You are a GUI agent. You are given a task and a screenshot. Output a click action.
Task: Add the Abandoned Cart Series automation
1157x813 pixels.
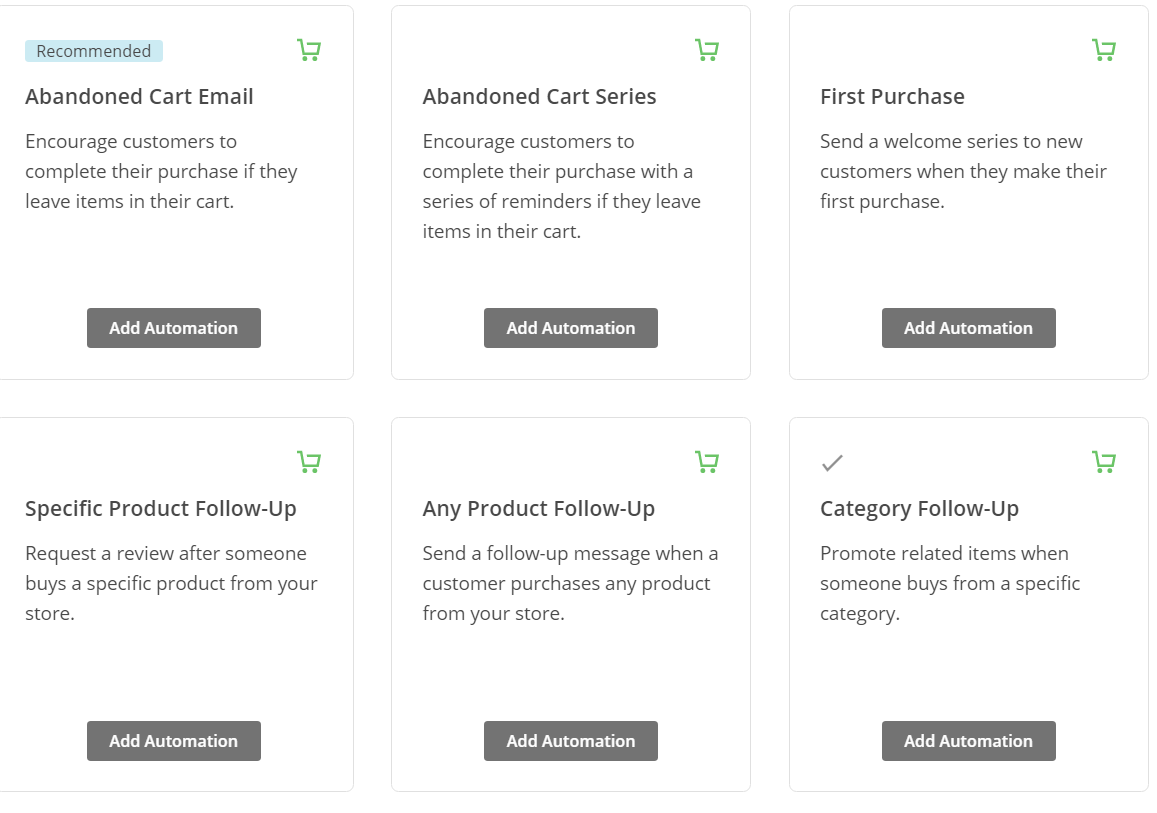[x=570, y=328]
